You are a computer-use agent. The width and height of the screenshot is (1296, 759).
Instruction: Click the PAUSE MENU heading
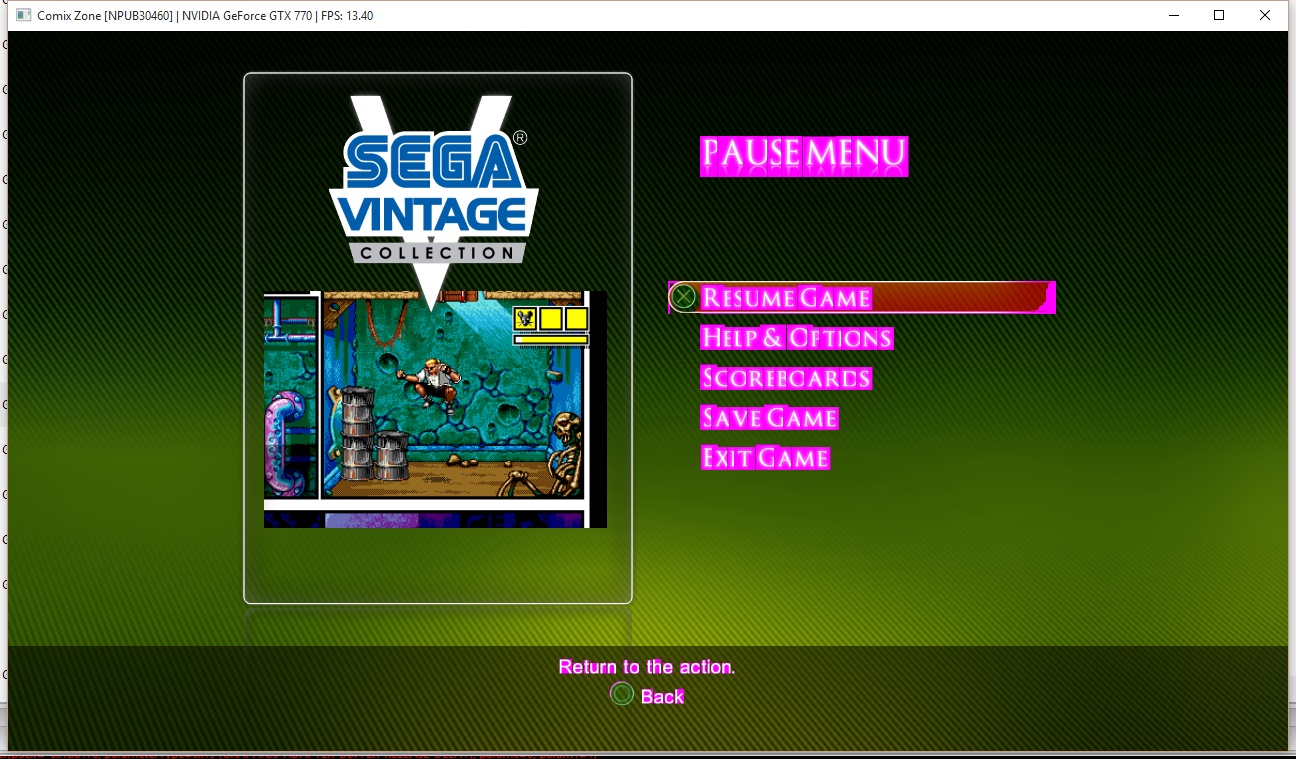[x=804, y=155]
